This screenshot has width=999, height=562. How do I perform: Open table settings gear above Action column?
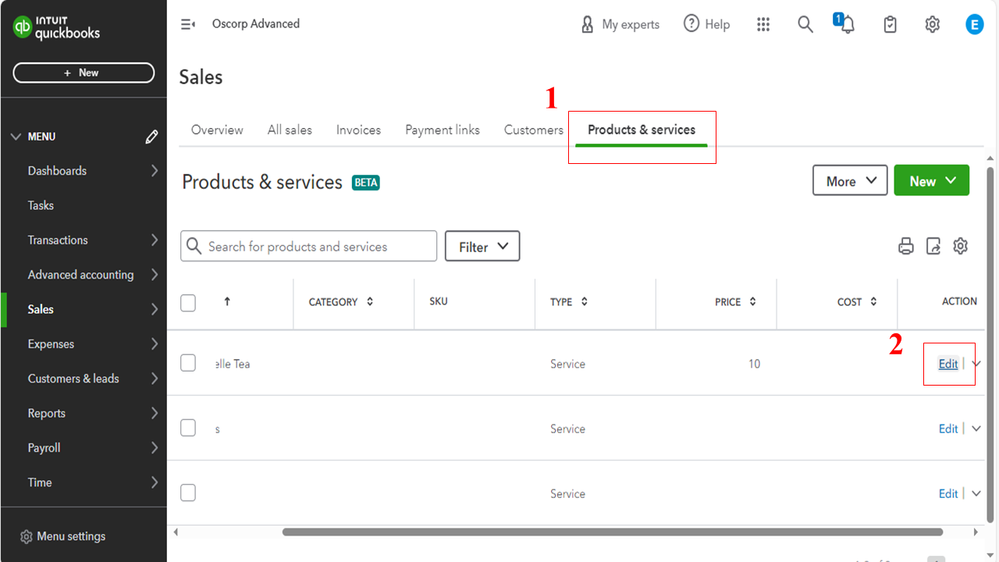click(961, 246)
